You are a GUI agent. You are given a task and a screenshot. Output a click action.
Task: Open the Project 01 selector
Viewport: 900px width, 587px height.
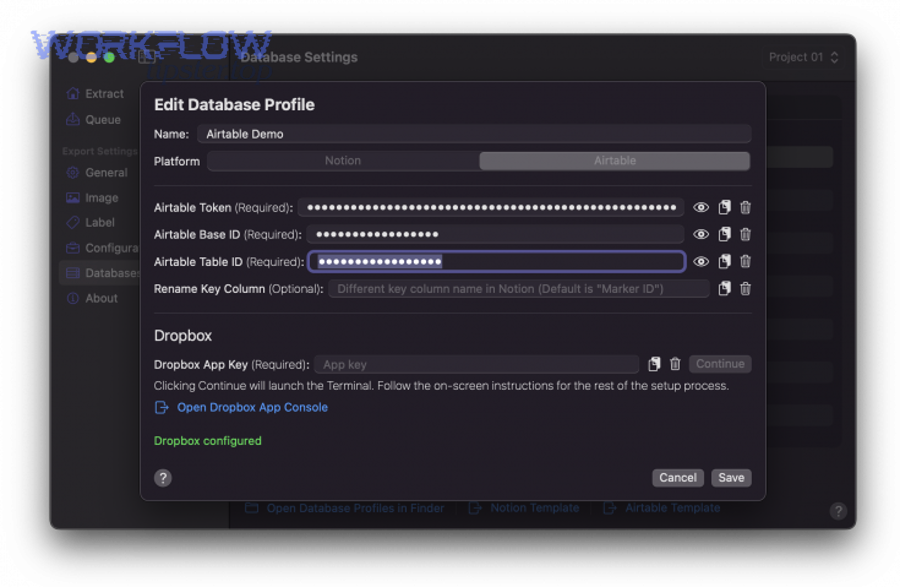(x=803, y=57)
